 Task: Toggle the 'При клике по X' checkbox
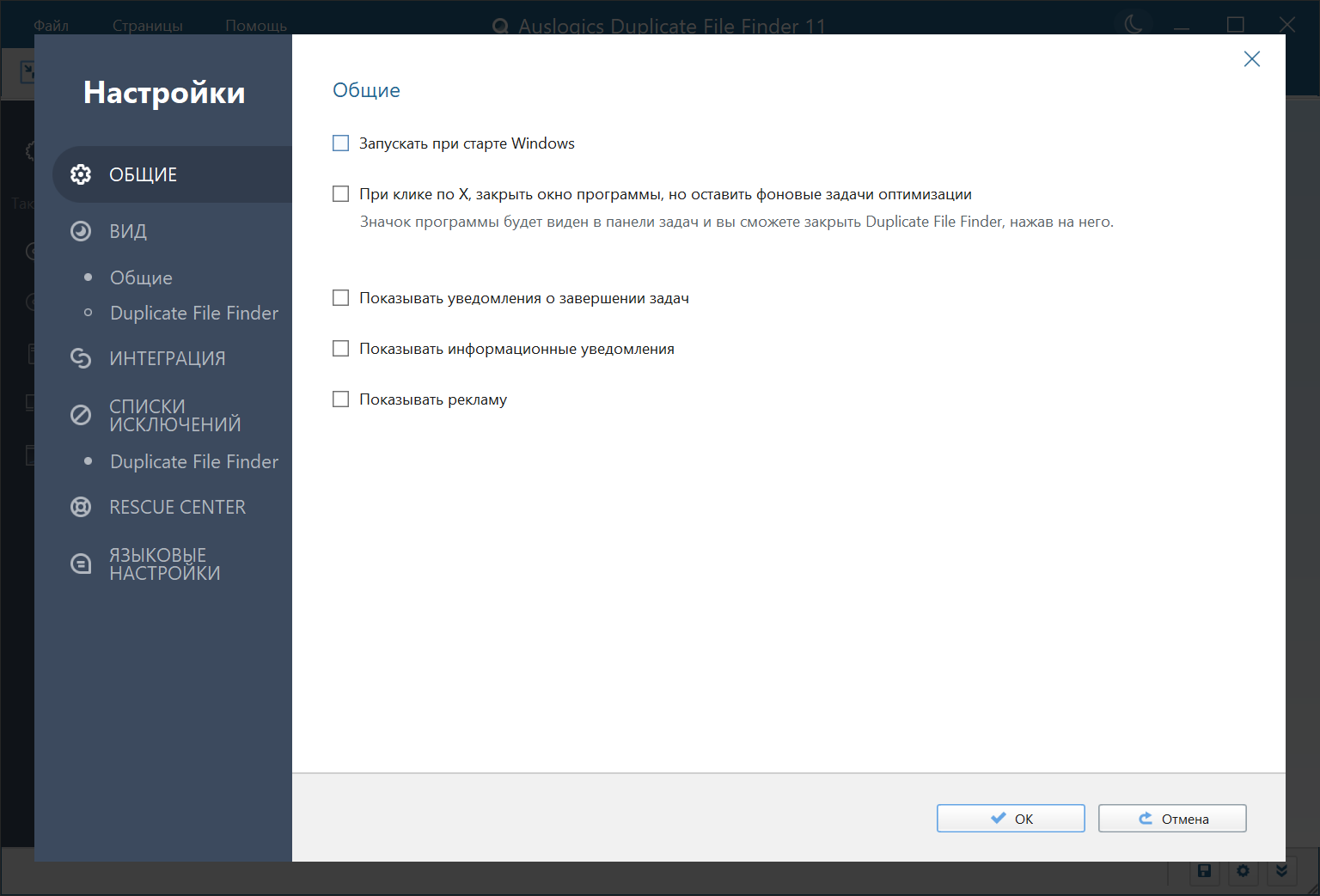[x=341, y=194]
